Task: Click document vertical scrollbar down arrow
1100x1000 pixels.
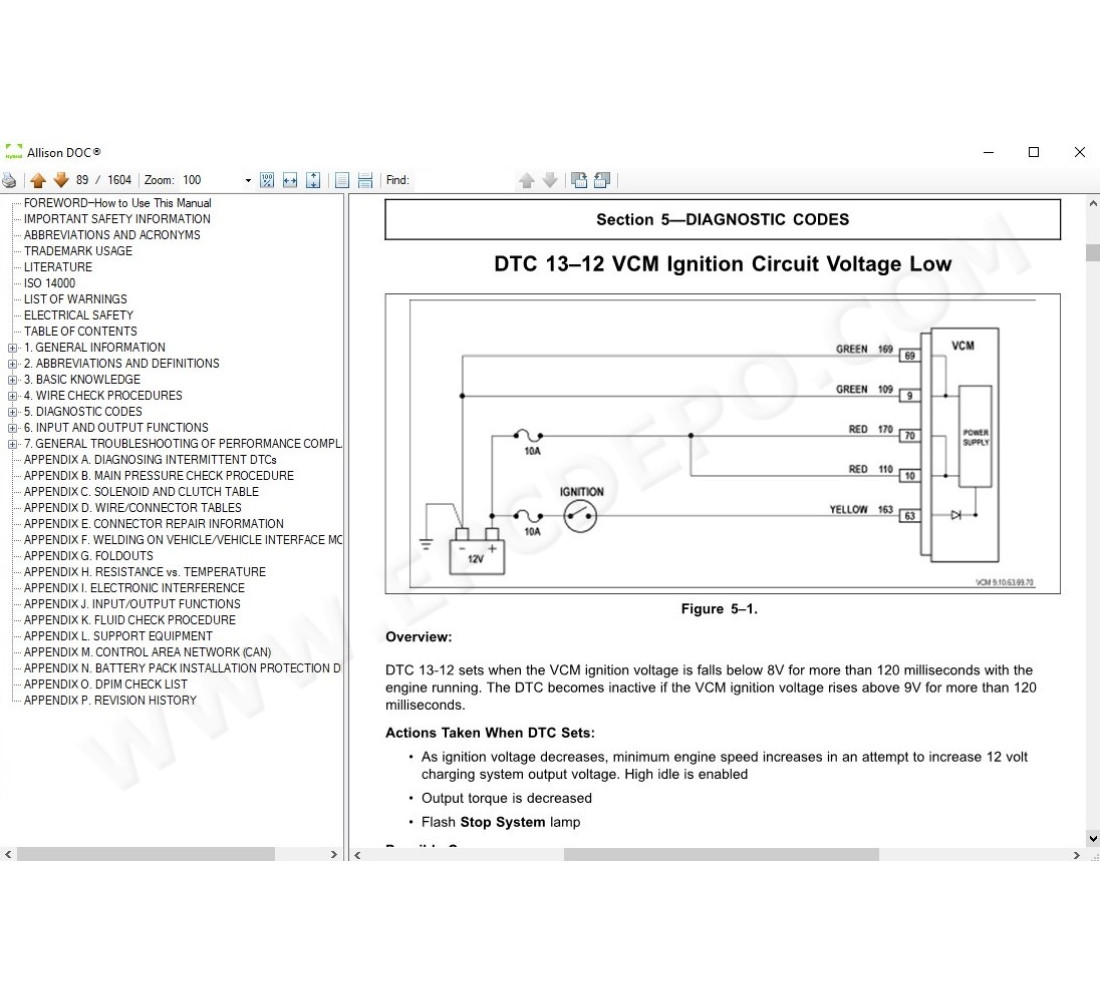Action: 1092,838
